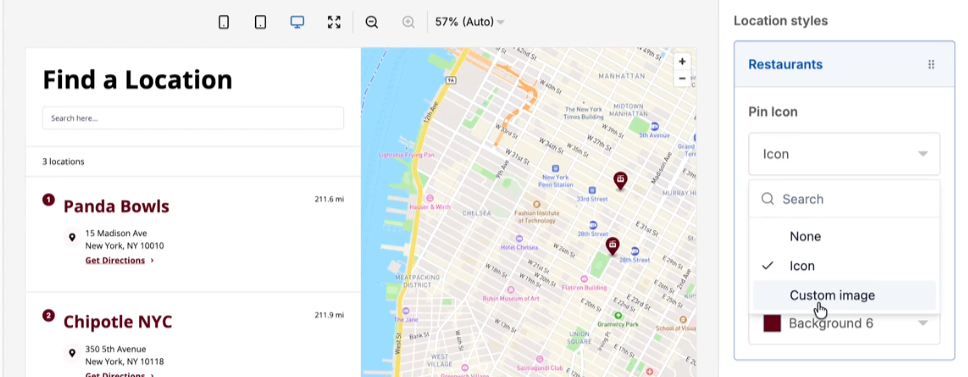968x377 pixels.
Task: Click the Hotel Chelsea map marker
Action: click(520, 238)
